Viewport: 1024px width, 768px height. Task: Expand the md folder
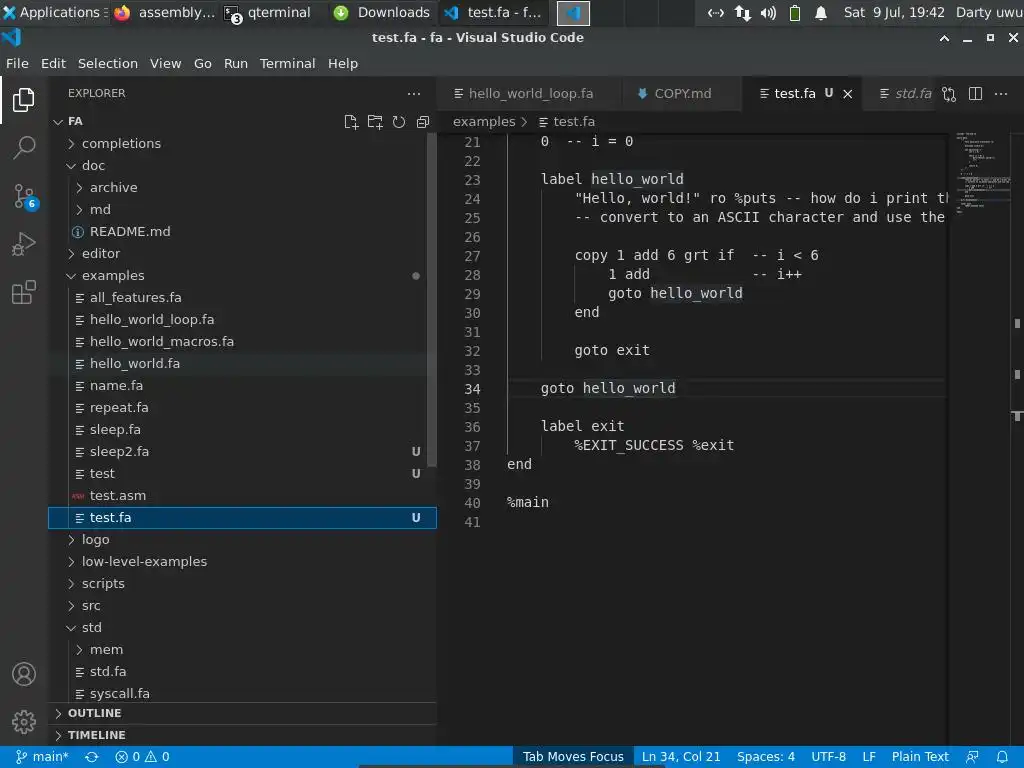(242, 210)
